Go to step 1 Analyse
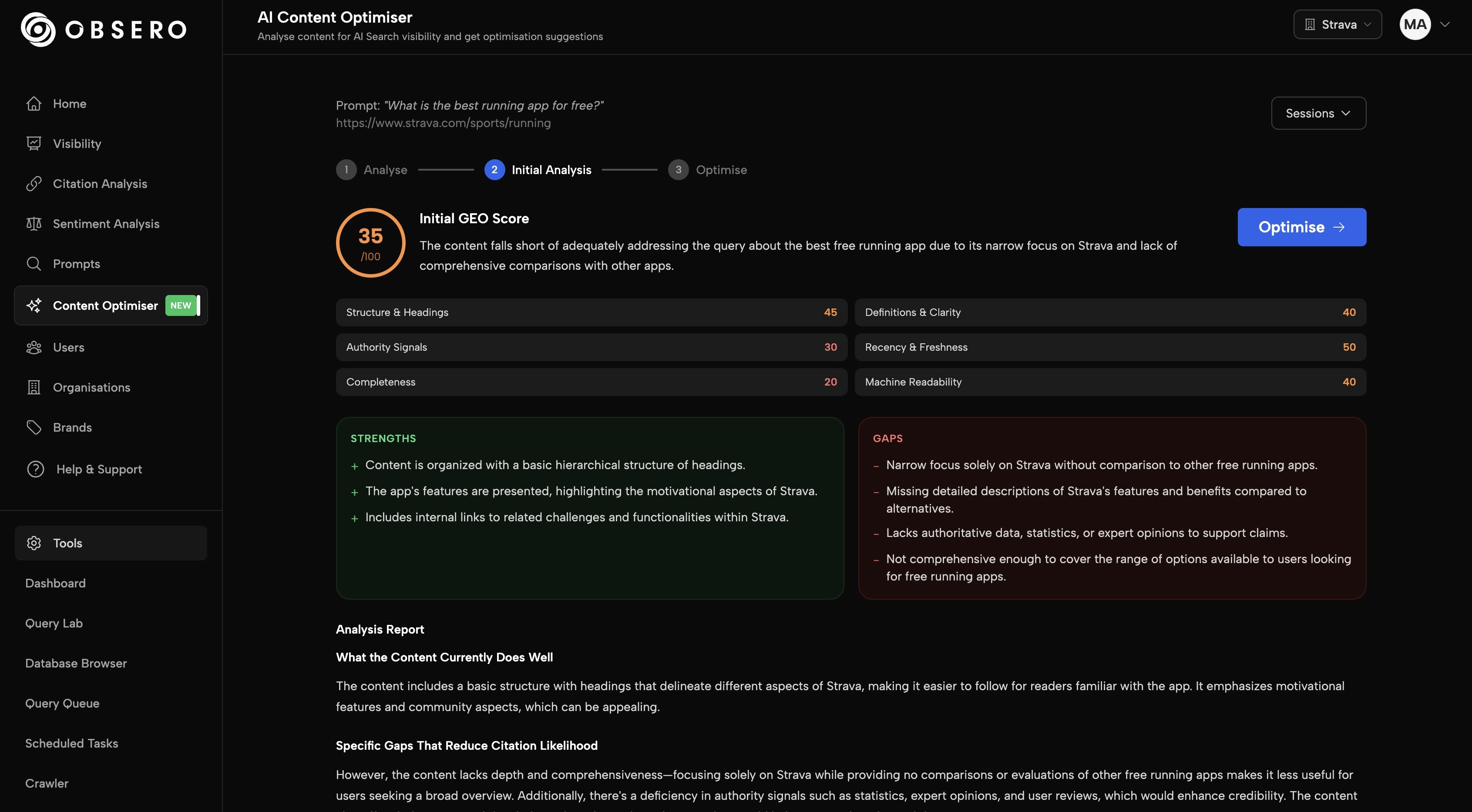The width and height of the screenshot is (1472, 812). pyautogui.click(x=372, y=170)
